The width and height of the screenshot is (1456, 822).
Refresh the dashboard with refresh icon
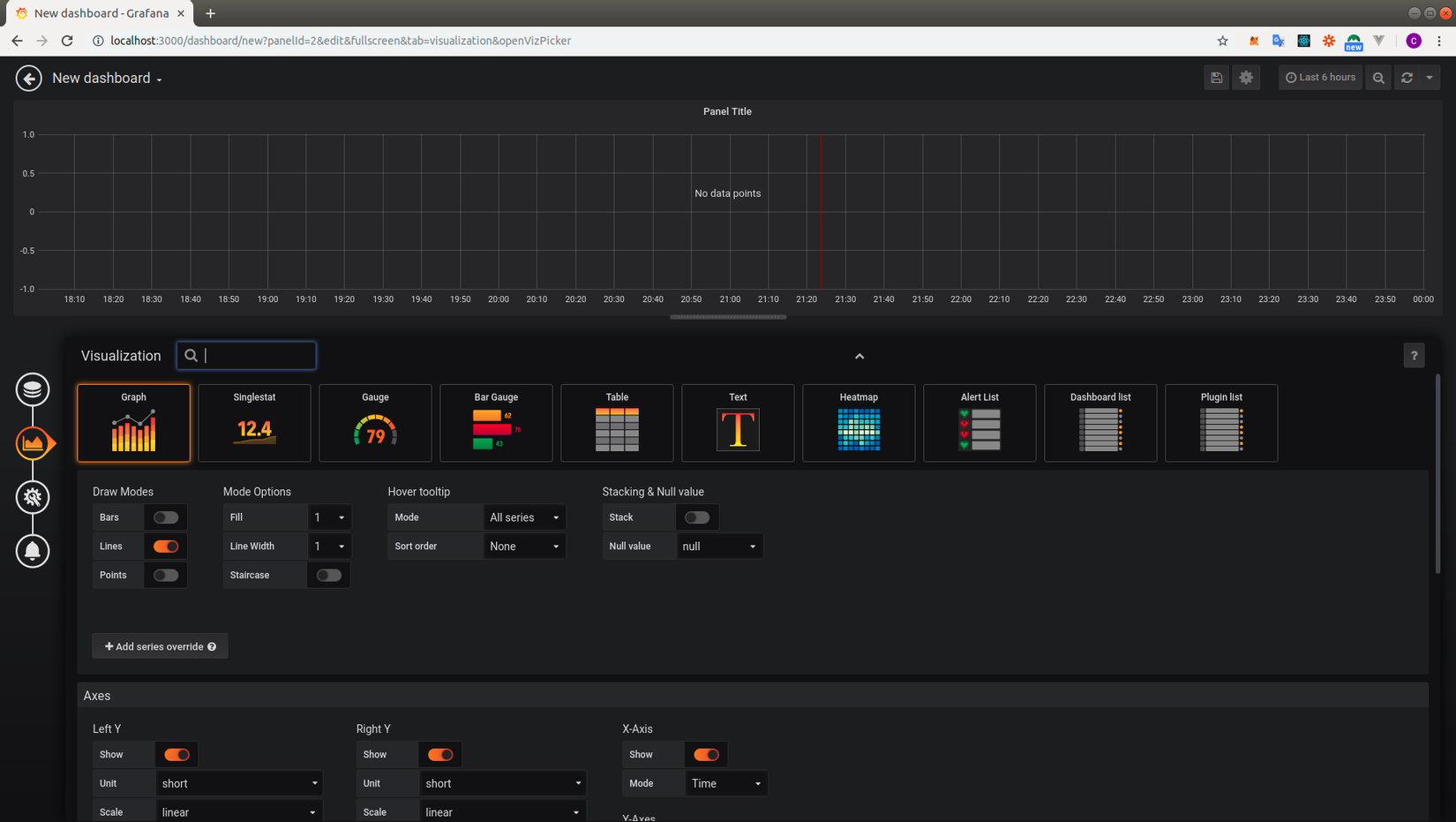coord(1407,78)
